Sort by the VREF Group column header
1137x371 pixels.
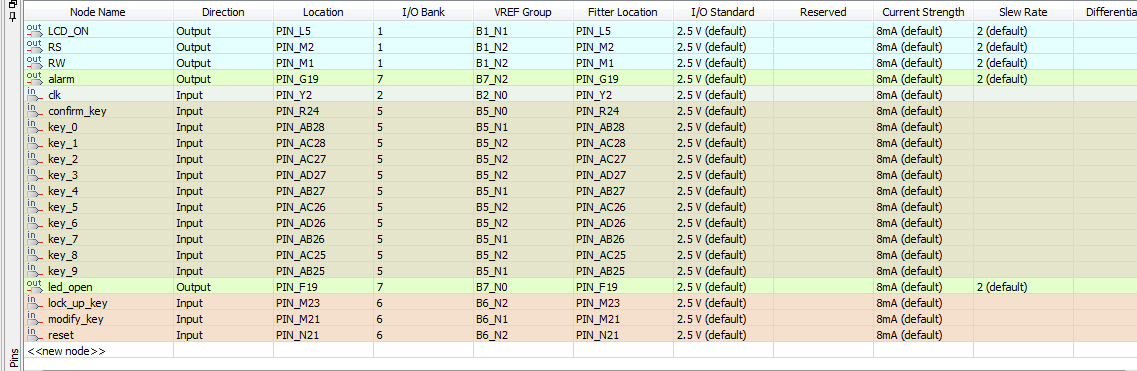click(x=524, y=12)
